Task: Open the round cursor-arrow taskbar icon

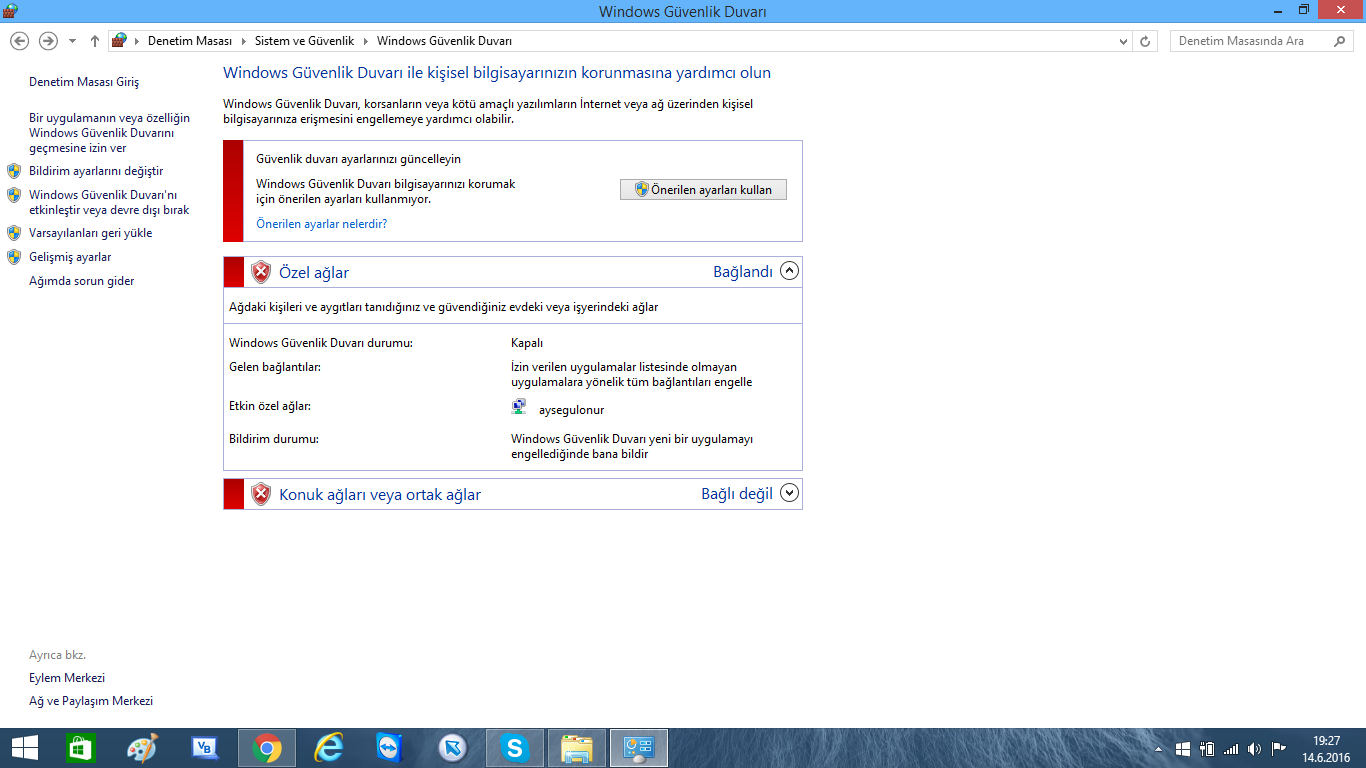Action: 453,748
